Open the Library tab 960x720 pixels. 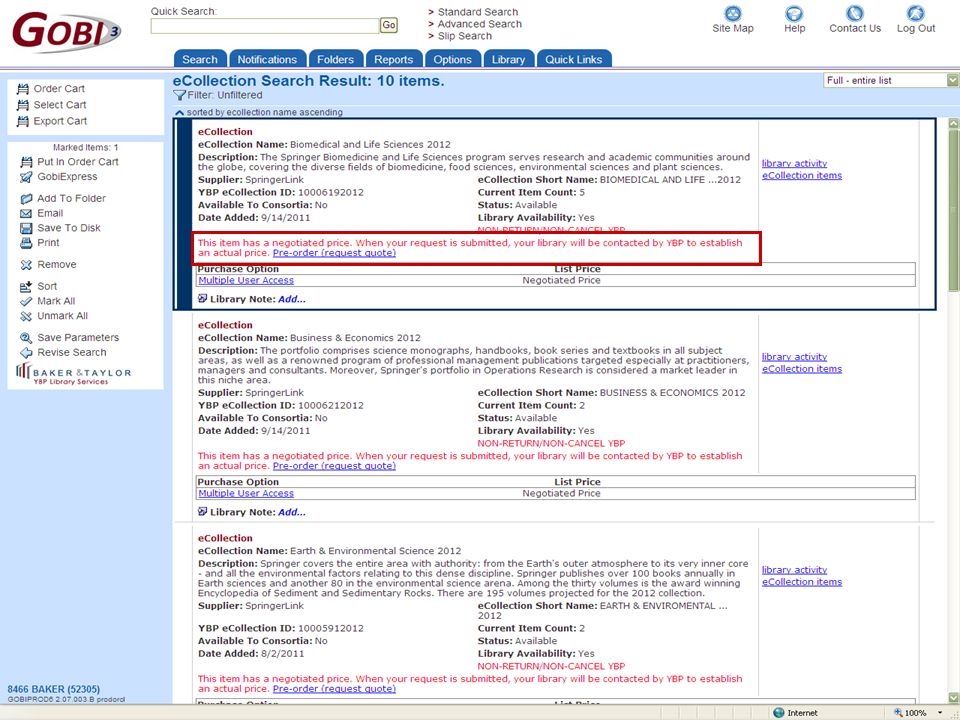pos(508,59)
